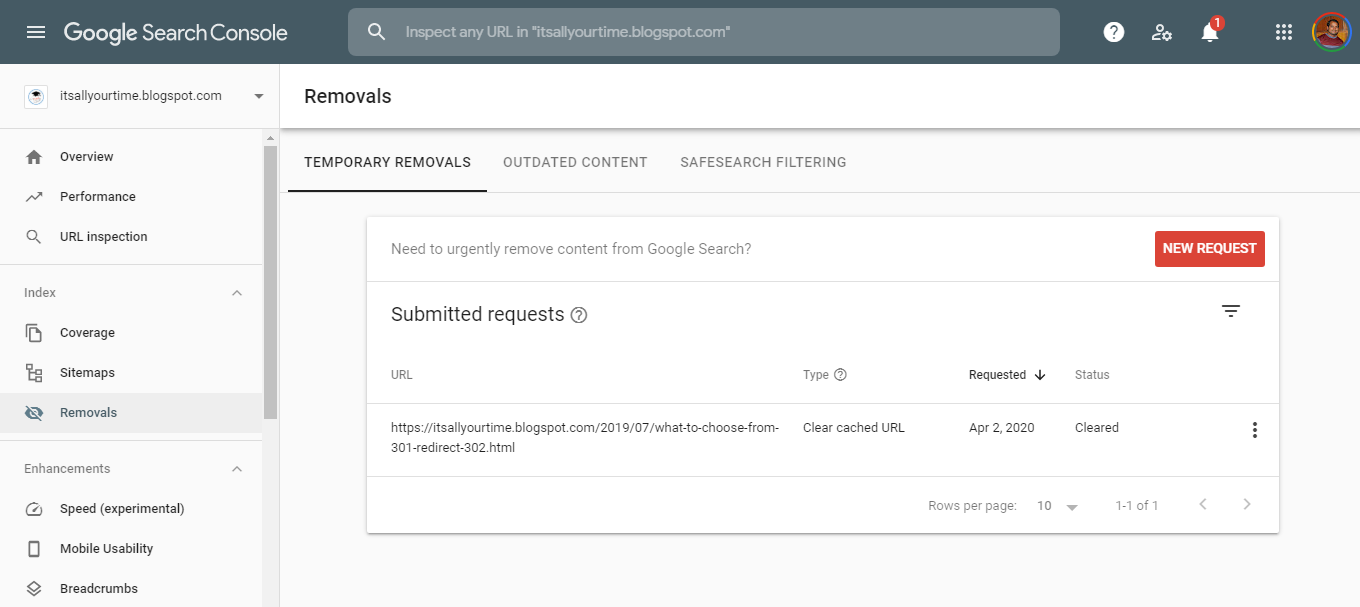Click the Removals page title
1360x607 pixels.
click(348, 97)
